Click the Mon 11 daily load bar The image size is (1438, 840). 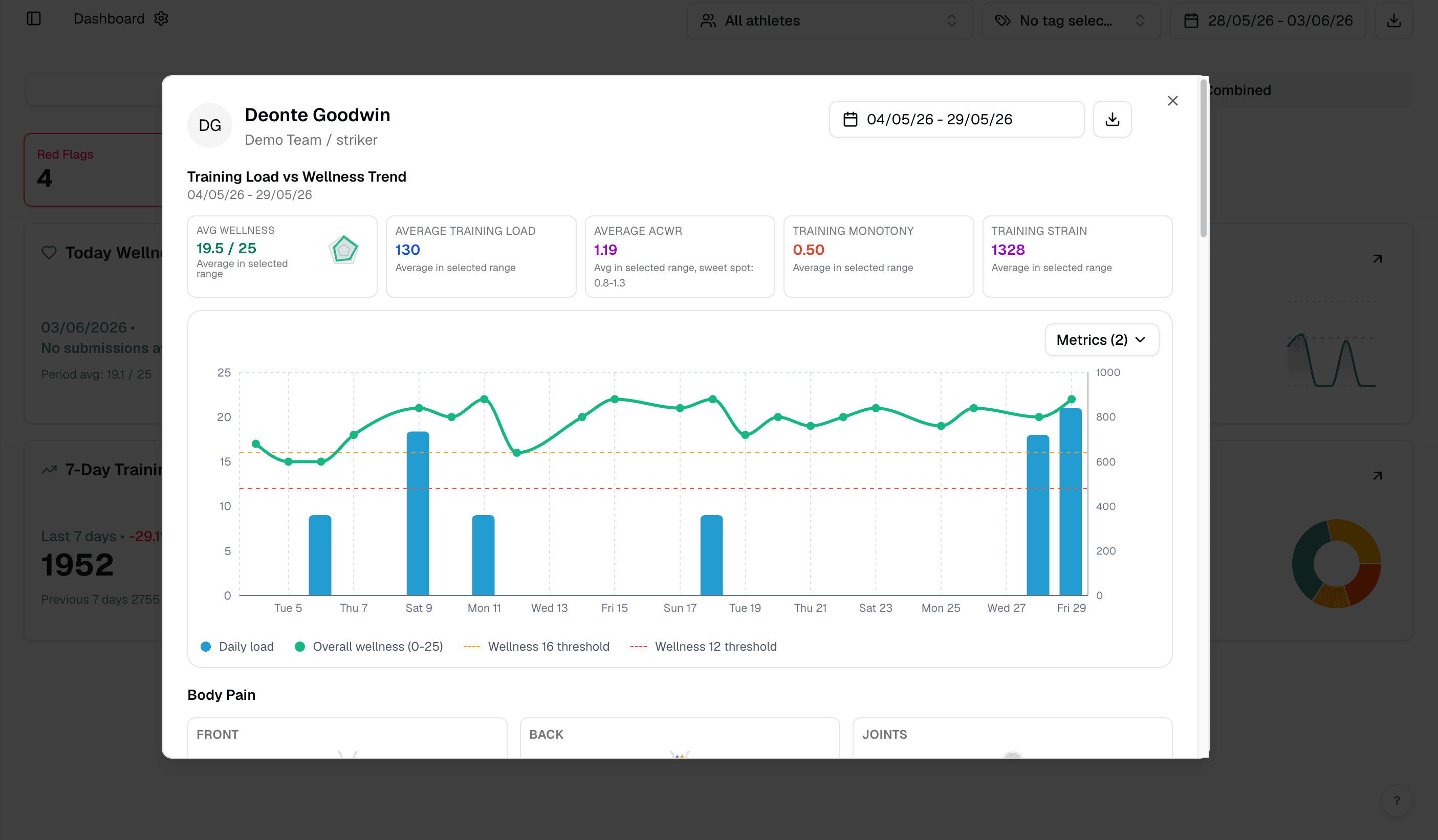[x=483, y=556]
